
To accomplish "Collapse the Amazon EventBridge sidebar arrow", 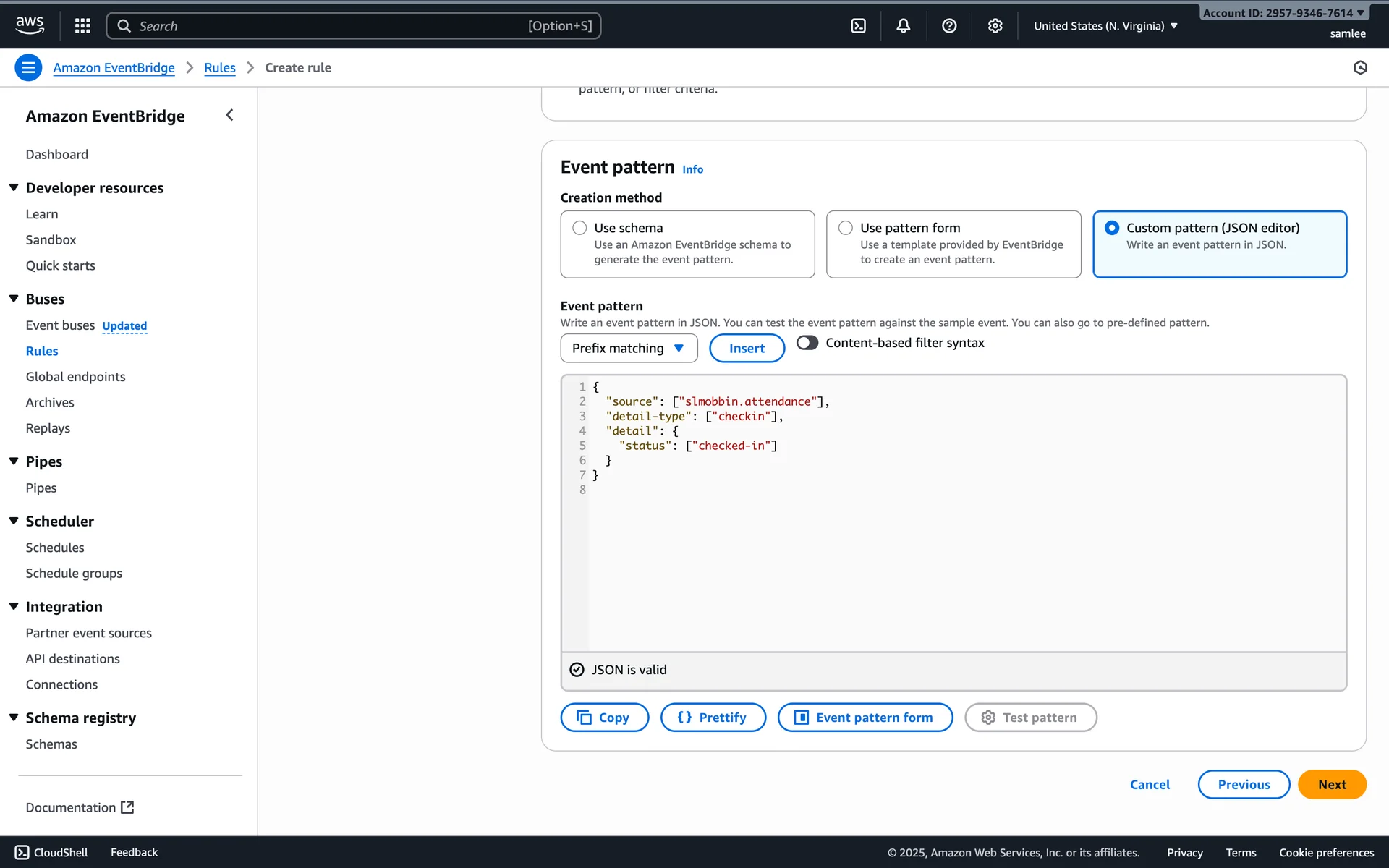I will (229, 115).
